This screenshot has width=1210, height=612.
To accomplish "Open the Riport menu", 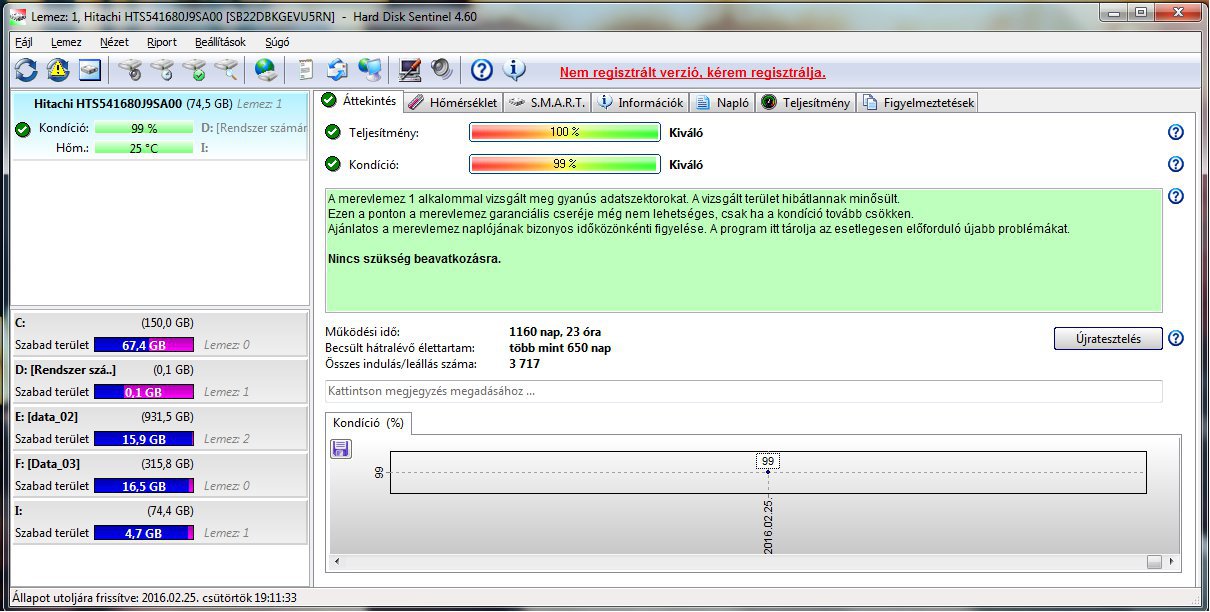I will pos(161,42).
